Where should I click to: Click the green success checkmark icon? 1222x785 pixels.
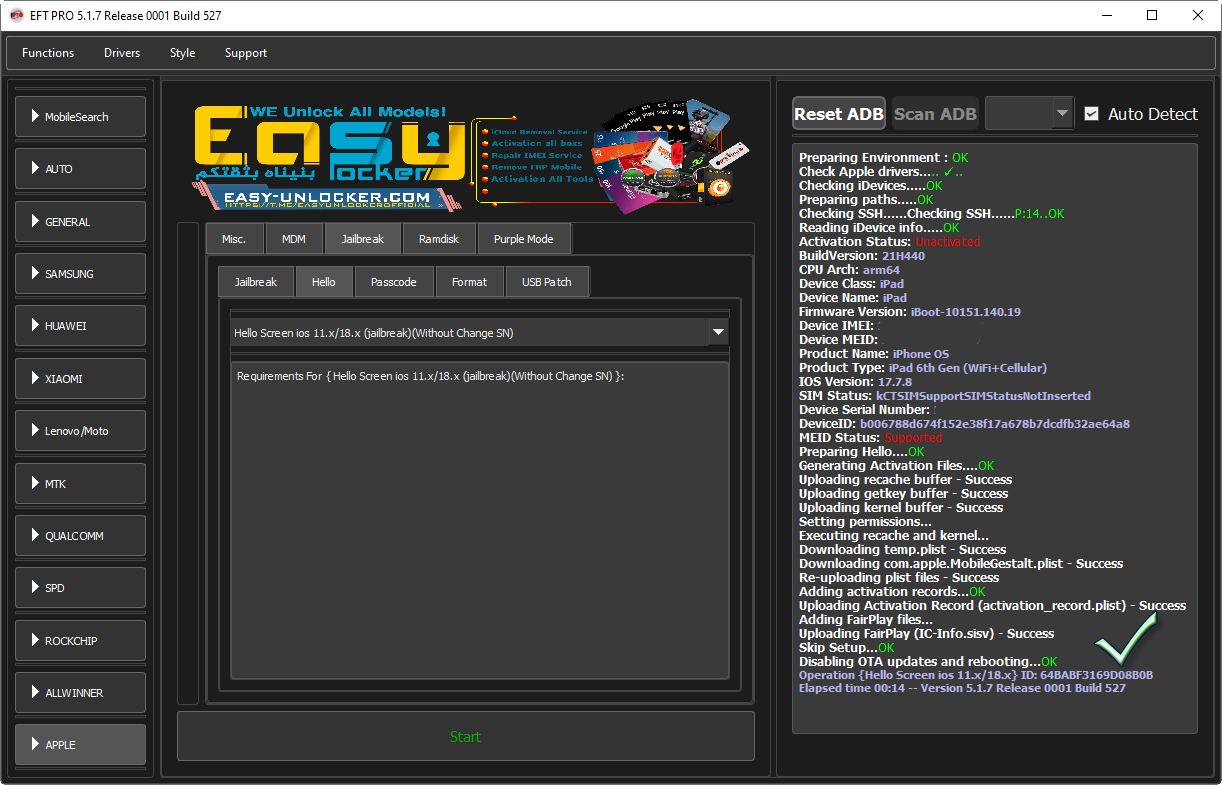pyautogui.click(x=1125, y=640)
